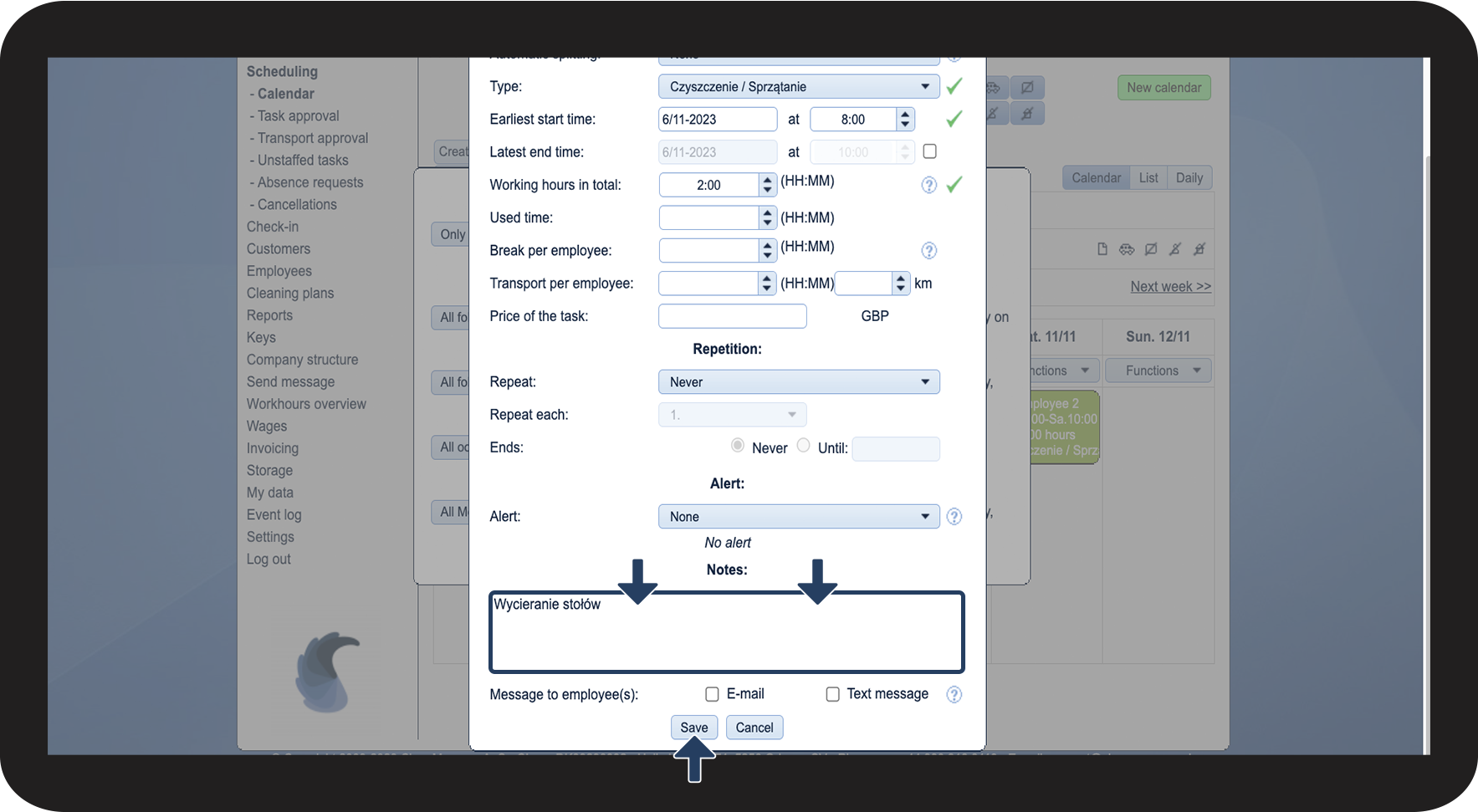Open Send message in sidebar

(x=290, y=382)
